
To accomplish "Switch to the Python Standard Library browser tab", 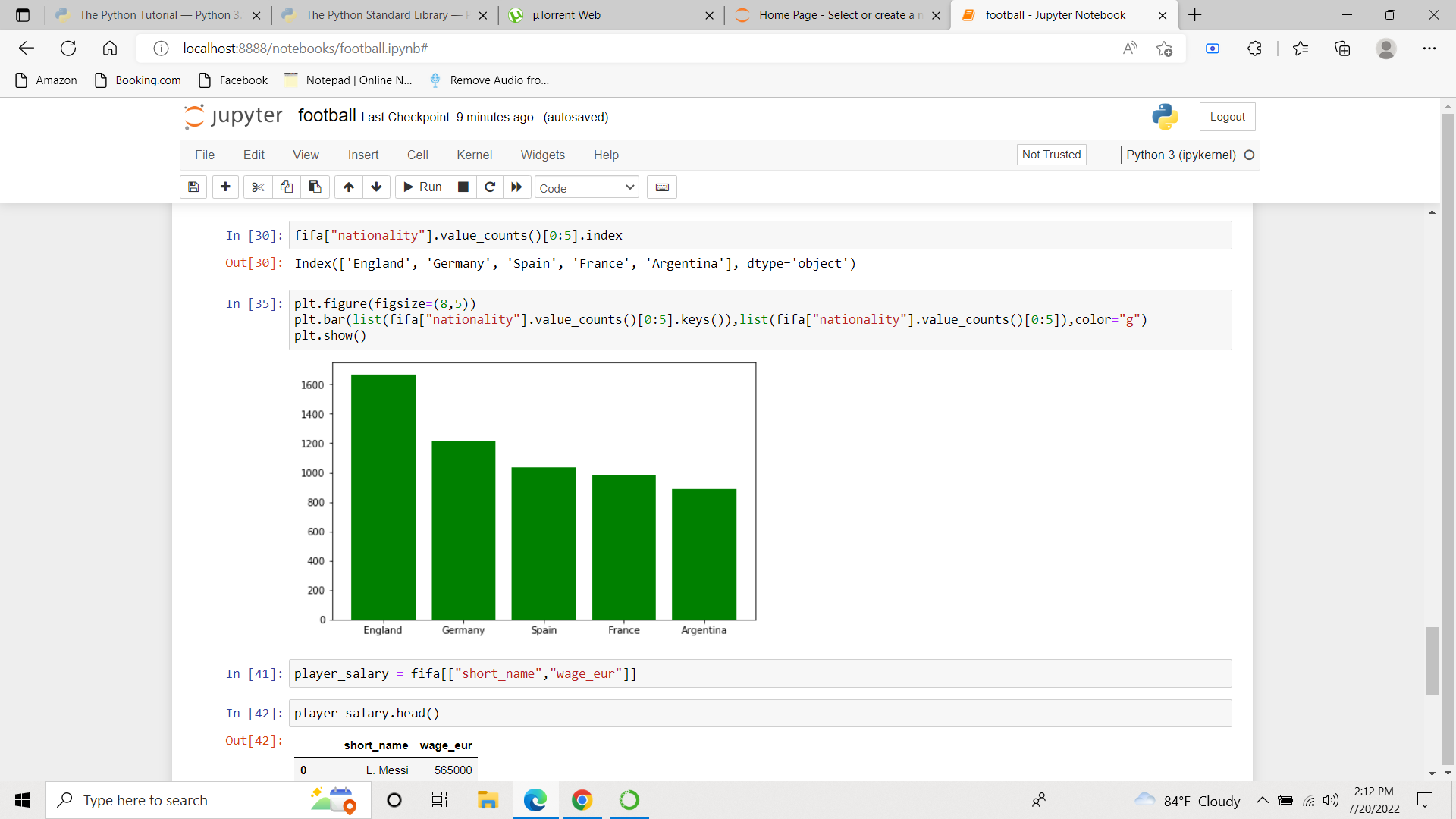I will click(372, 14).
